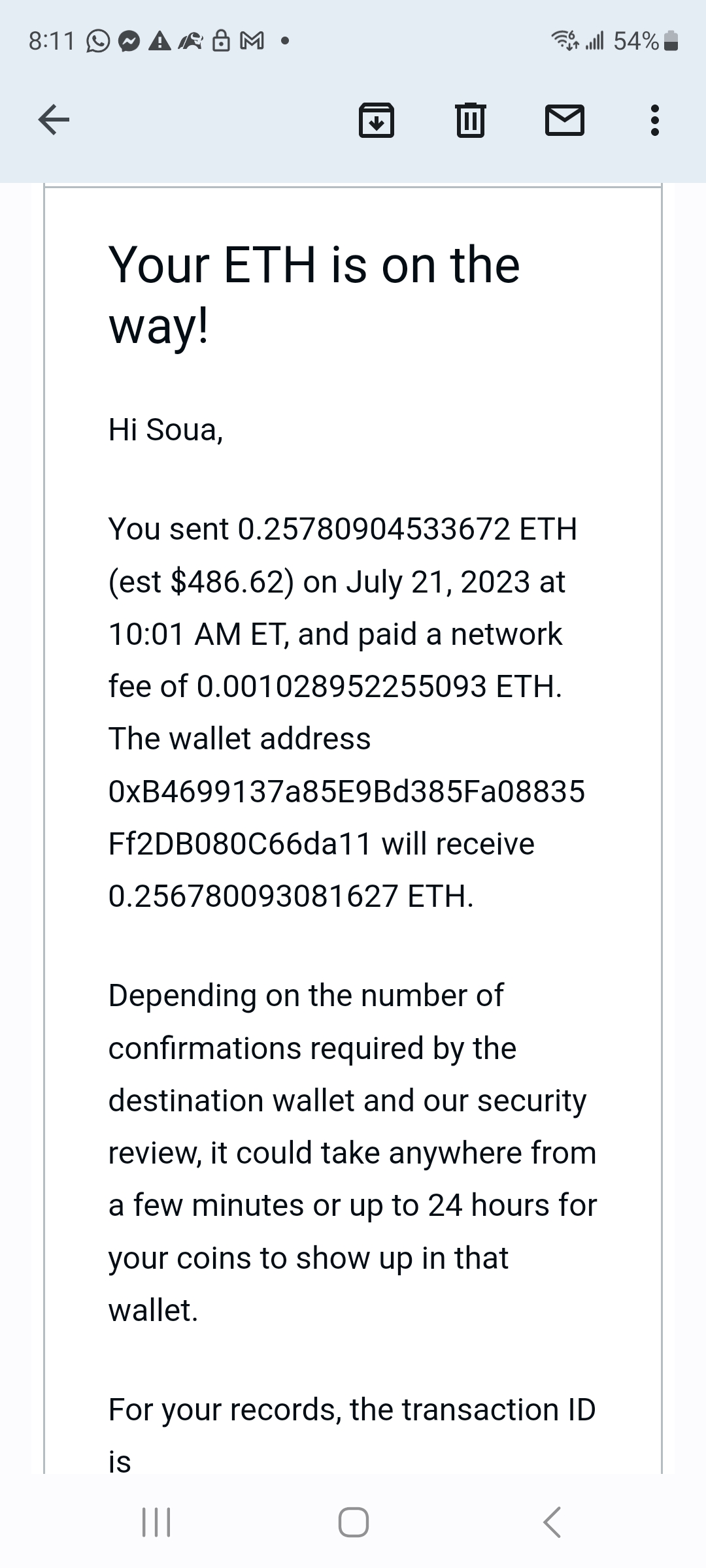
Task: Tap the wallet address line starting 0xB4699
Action: [346, 791]
